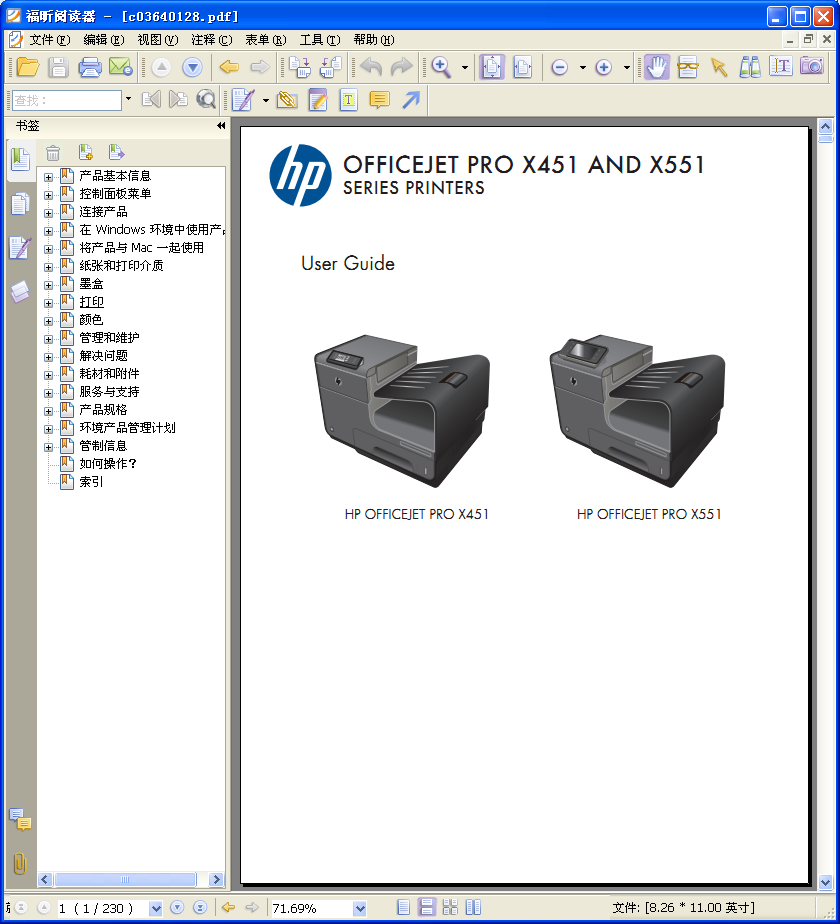This screenshot has height=924, width=840.
Task: Open the Comments panel sidebar icon
Action: click(x=20, y=820)
